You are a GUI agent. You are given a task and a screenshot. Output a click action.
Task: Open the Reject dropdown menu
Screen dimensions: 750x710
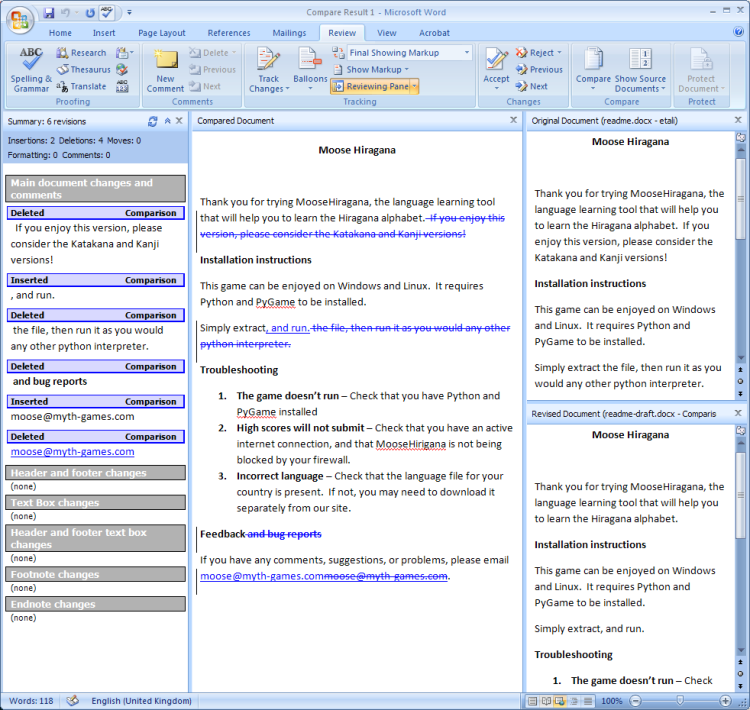coord(560,53)
